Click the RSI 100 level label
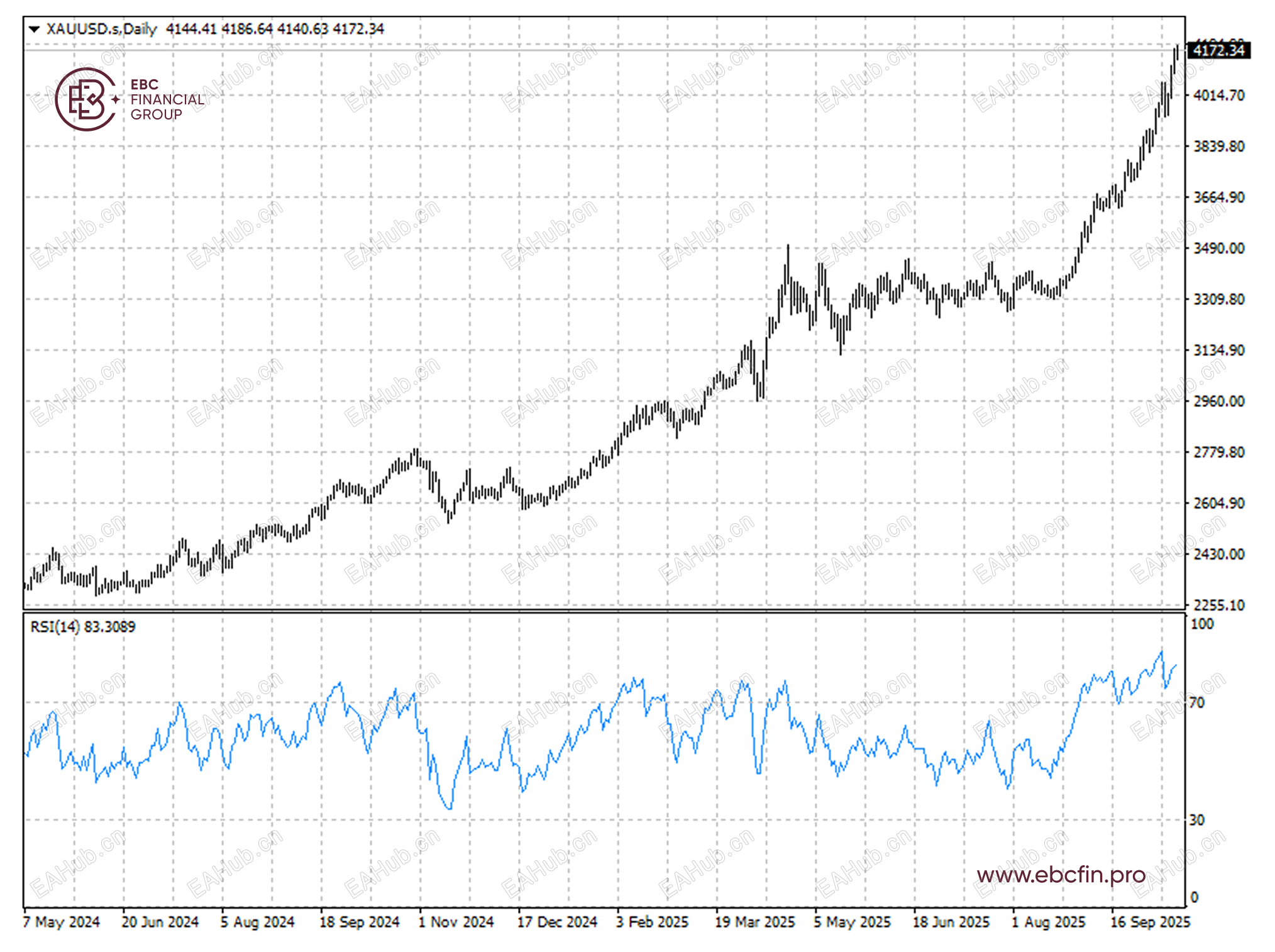 click(1201, 624)
